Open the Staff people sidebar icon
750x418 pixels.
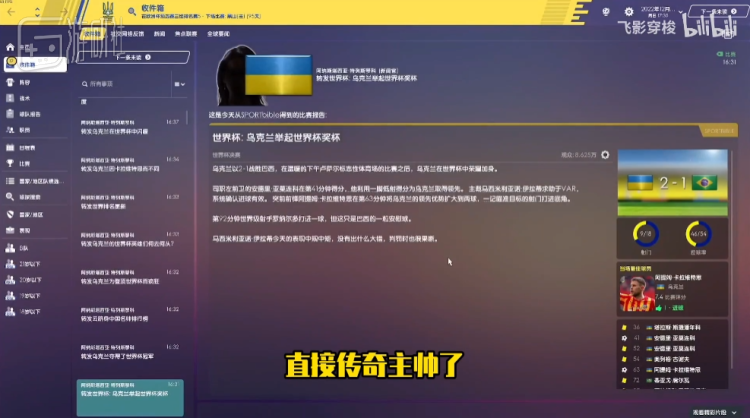click(10, 130)
